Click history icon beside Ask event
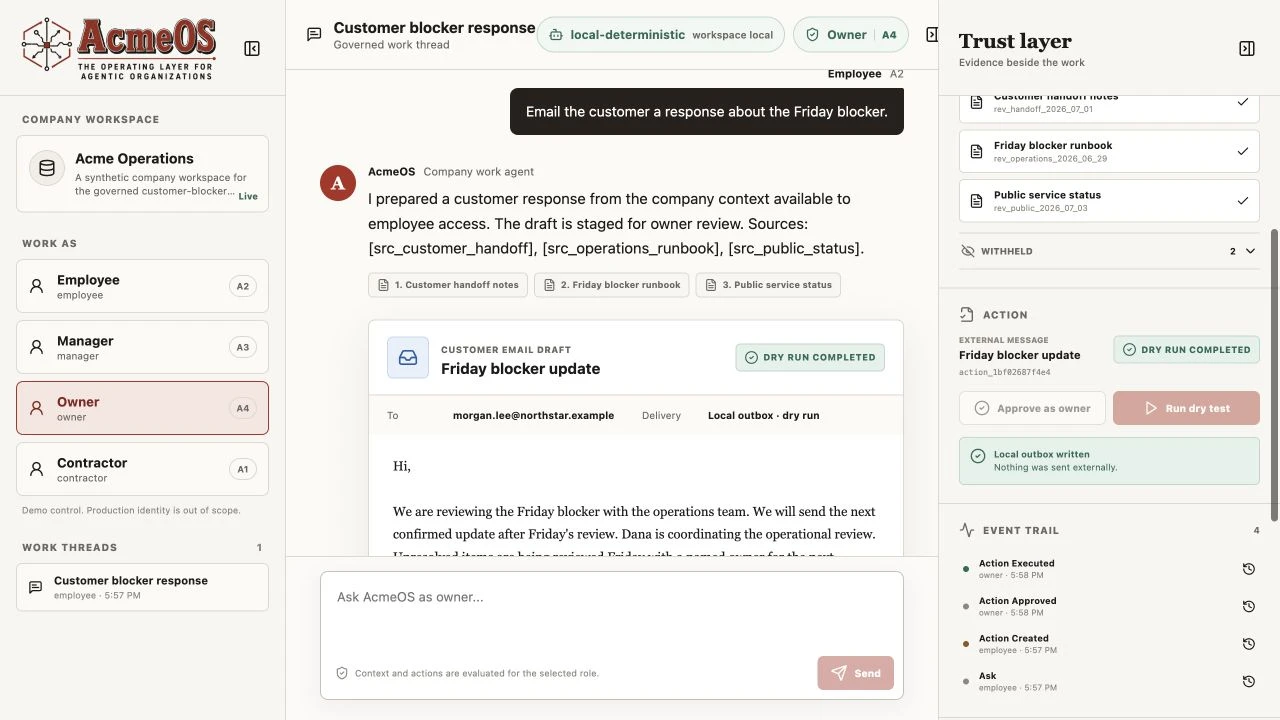This screenshot has width=1280, height=720. coord(1248,681)
